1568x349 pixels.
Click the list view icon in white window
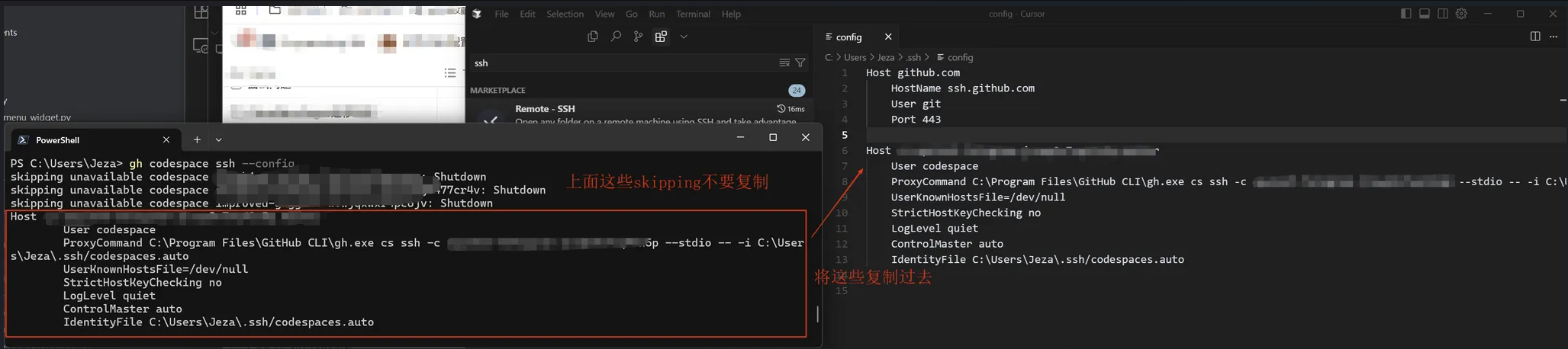450,73
